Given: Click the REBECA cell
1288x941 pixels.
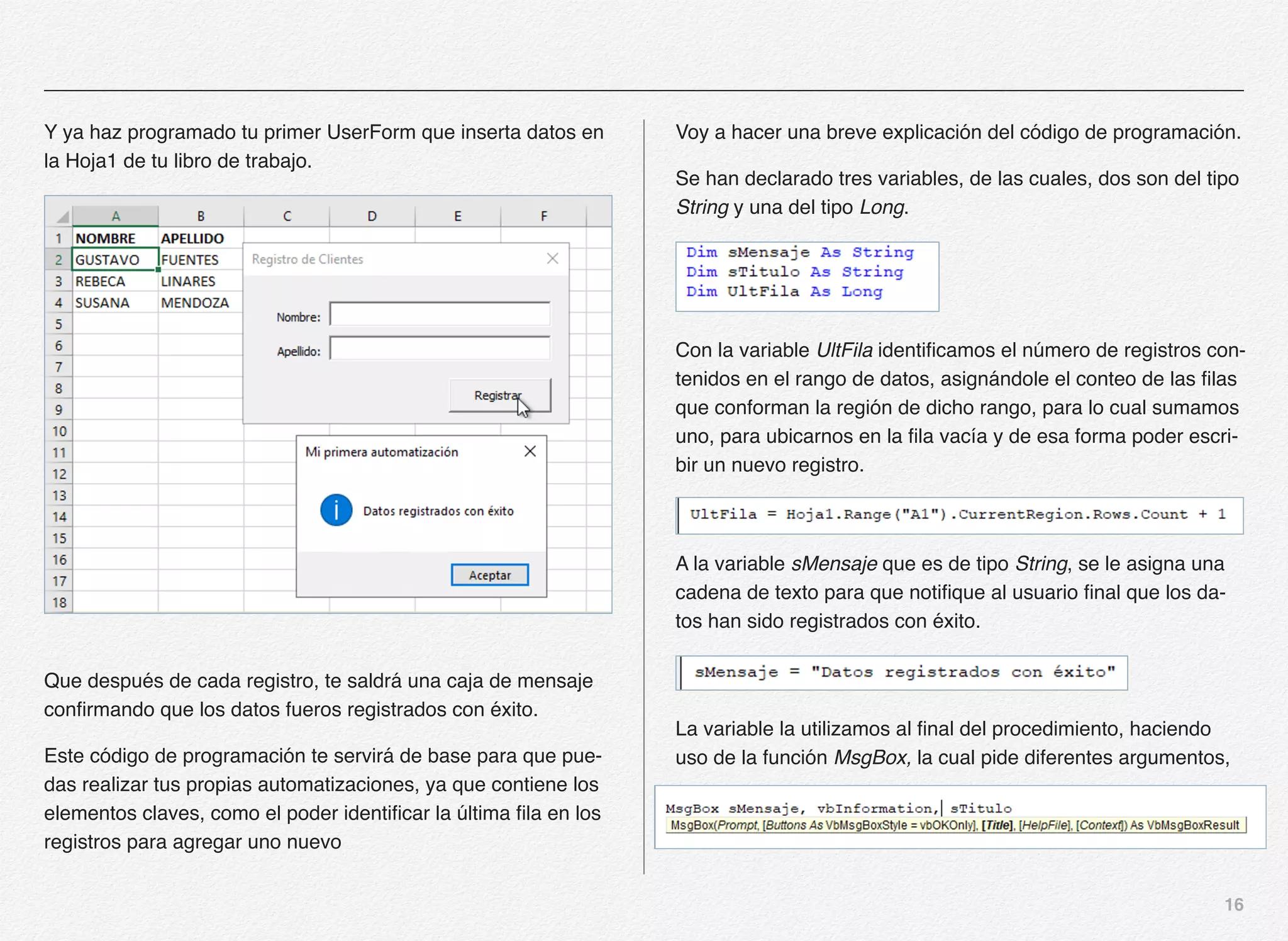Looking at the screenshot, I should 115,281.
